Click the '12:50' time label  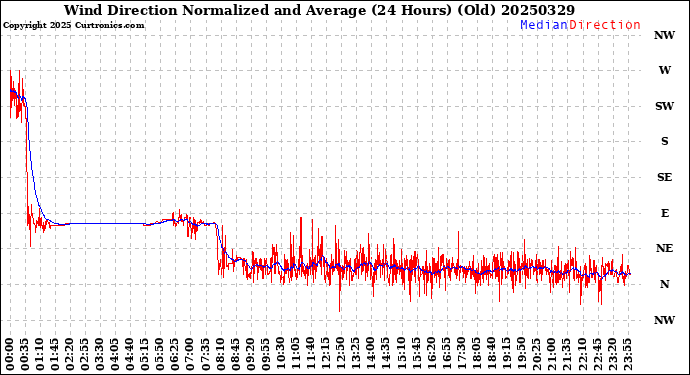[x=341, y=354]
